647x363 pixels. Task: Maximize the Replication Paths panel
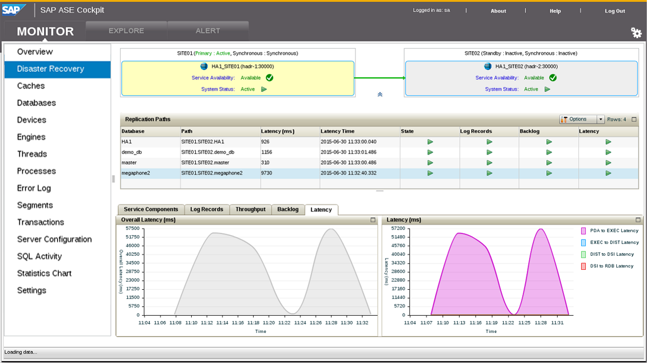pos(634,119)
